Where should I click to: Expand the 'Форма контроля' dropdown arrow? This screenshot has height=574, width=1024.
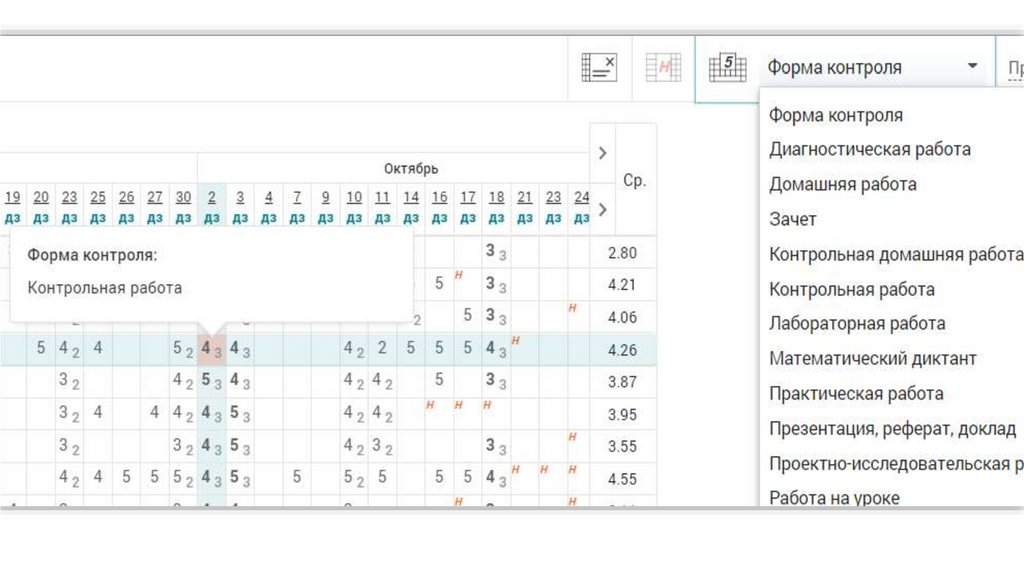[x=972, y=67]
